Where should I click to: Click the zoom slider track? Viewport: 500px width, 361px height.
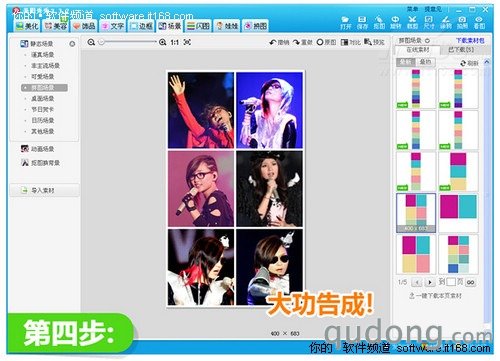click(x=128, y=42)
